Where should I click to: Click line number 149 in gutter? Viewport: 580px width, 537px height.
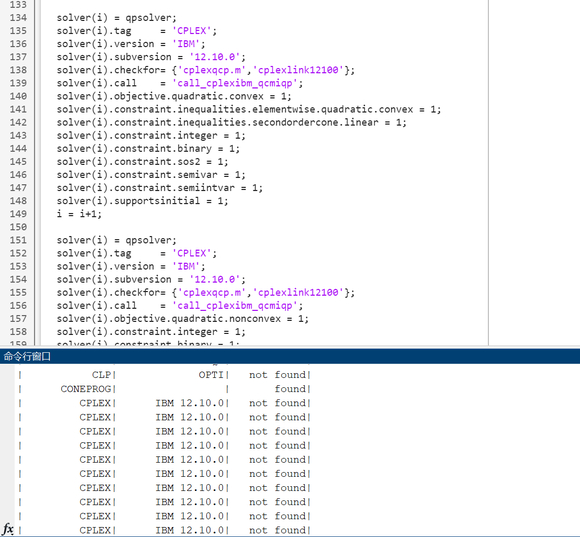click(18, 214)
